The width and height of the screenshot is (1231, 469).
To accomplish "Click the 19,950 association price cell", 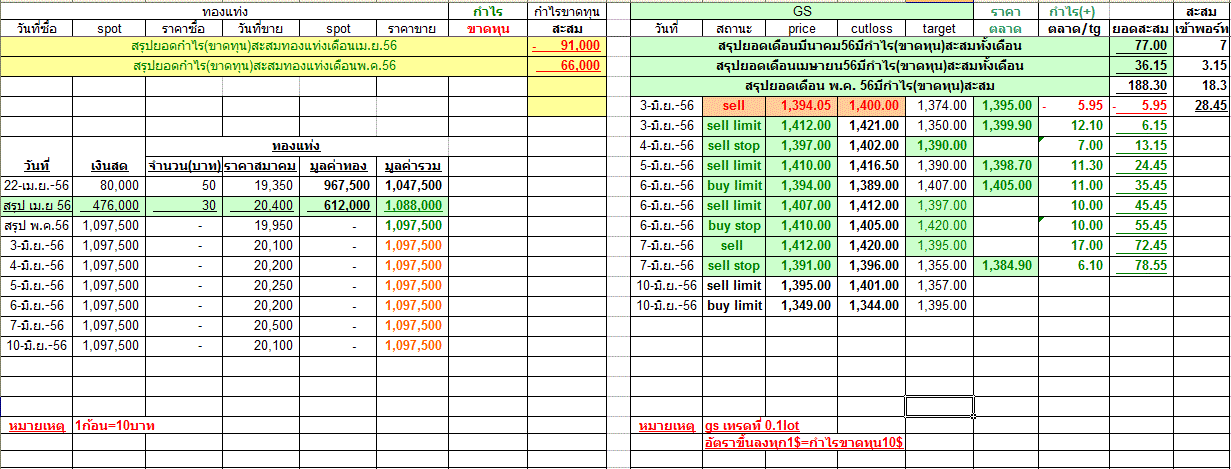I will tap(262, 225).
